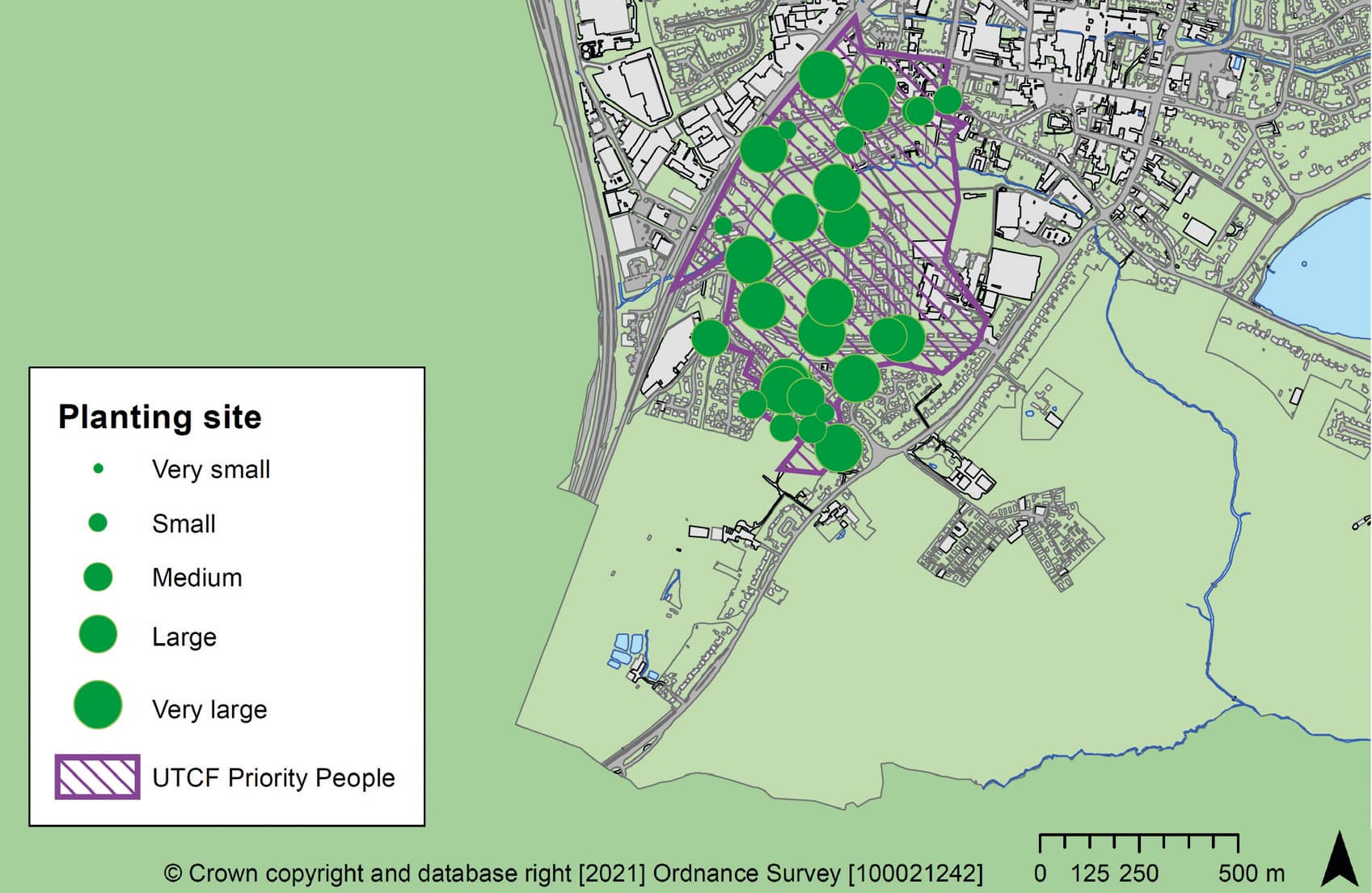Screen dimensions: 1372x893
Task: Click the Medium legend circle
Action: click(x=98, y=577)
